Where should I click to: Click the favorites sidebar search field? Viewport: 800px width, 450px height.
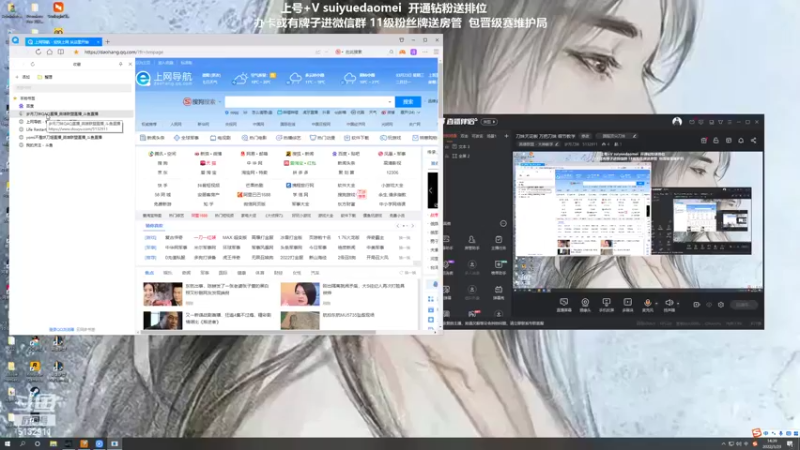(73, 88)
